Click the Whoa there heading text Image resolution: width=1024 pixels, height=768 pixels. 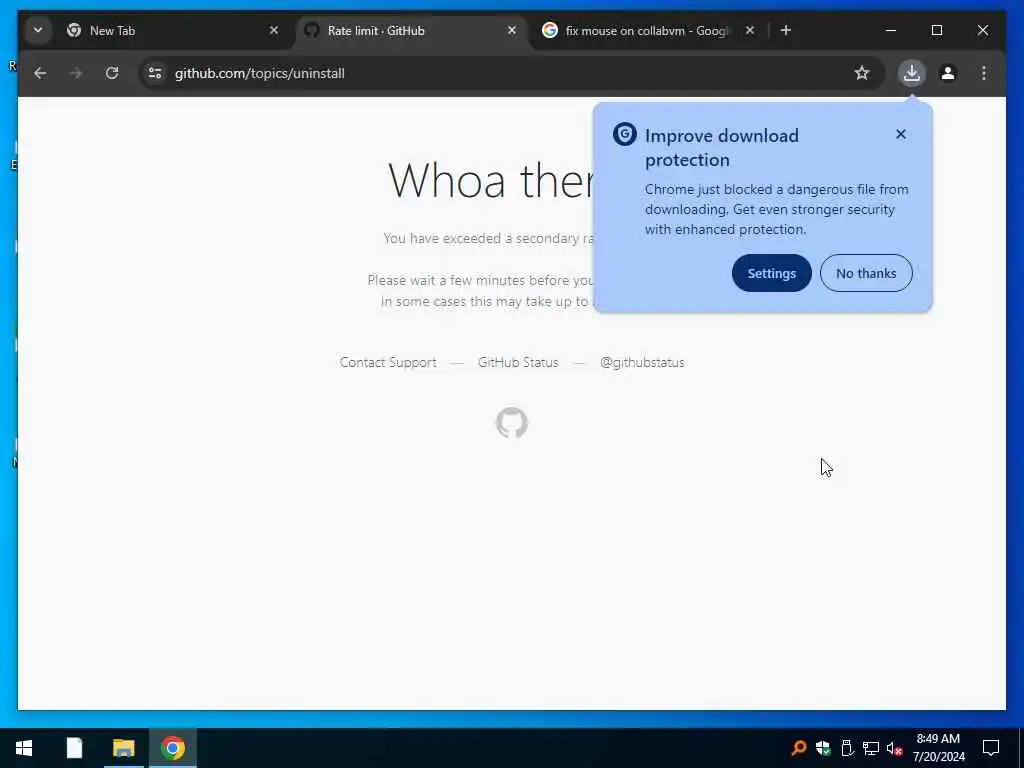coord(491,180)
